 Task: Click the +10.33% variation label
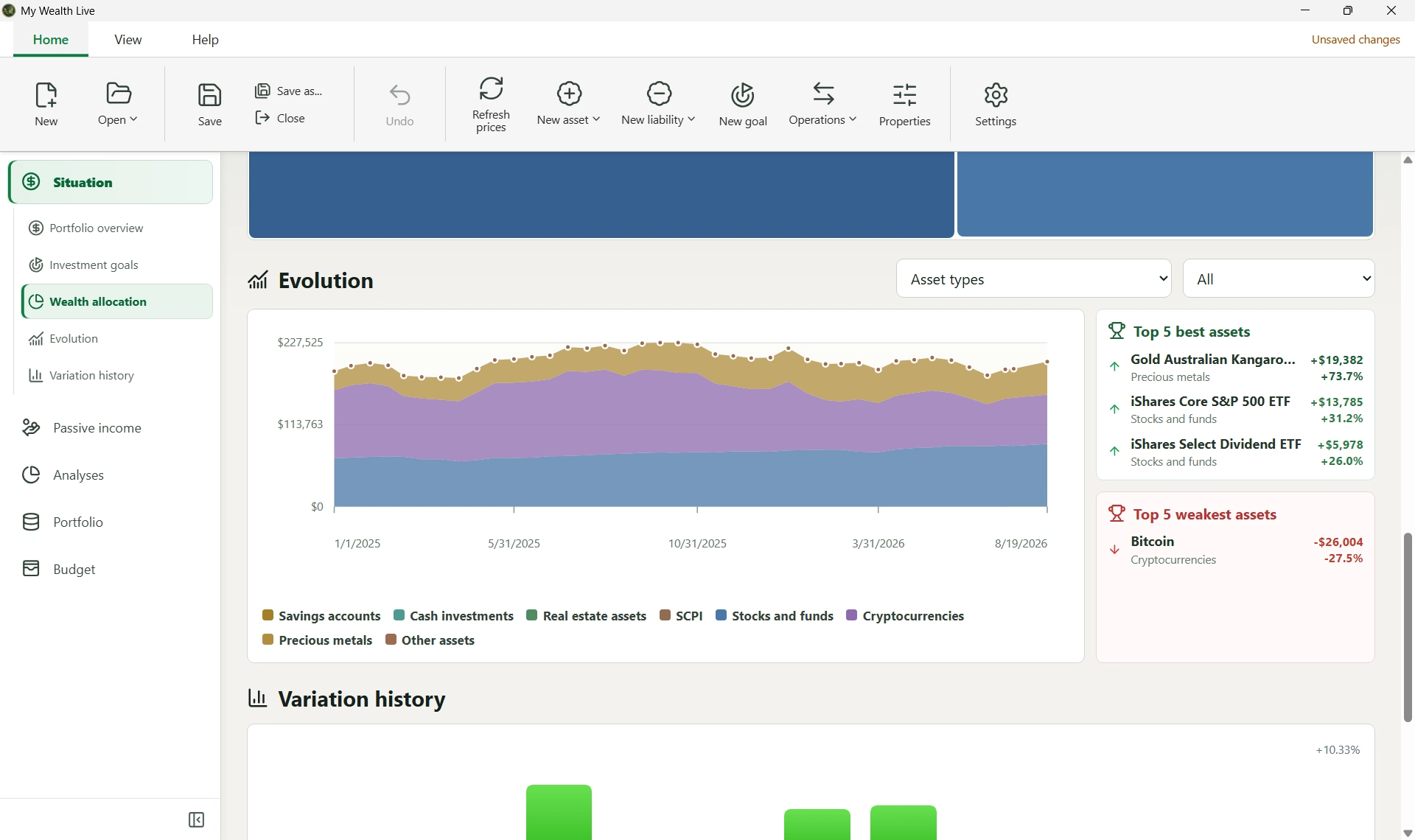[1338, 750]
